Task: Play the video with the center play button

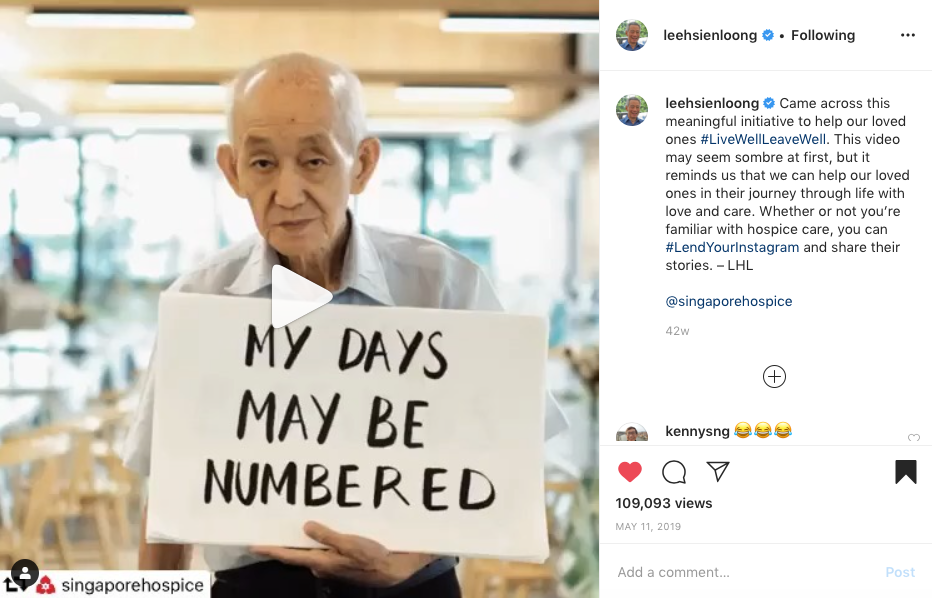Action: coord(301,296)
